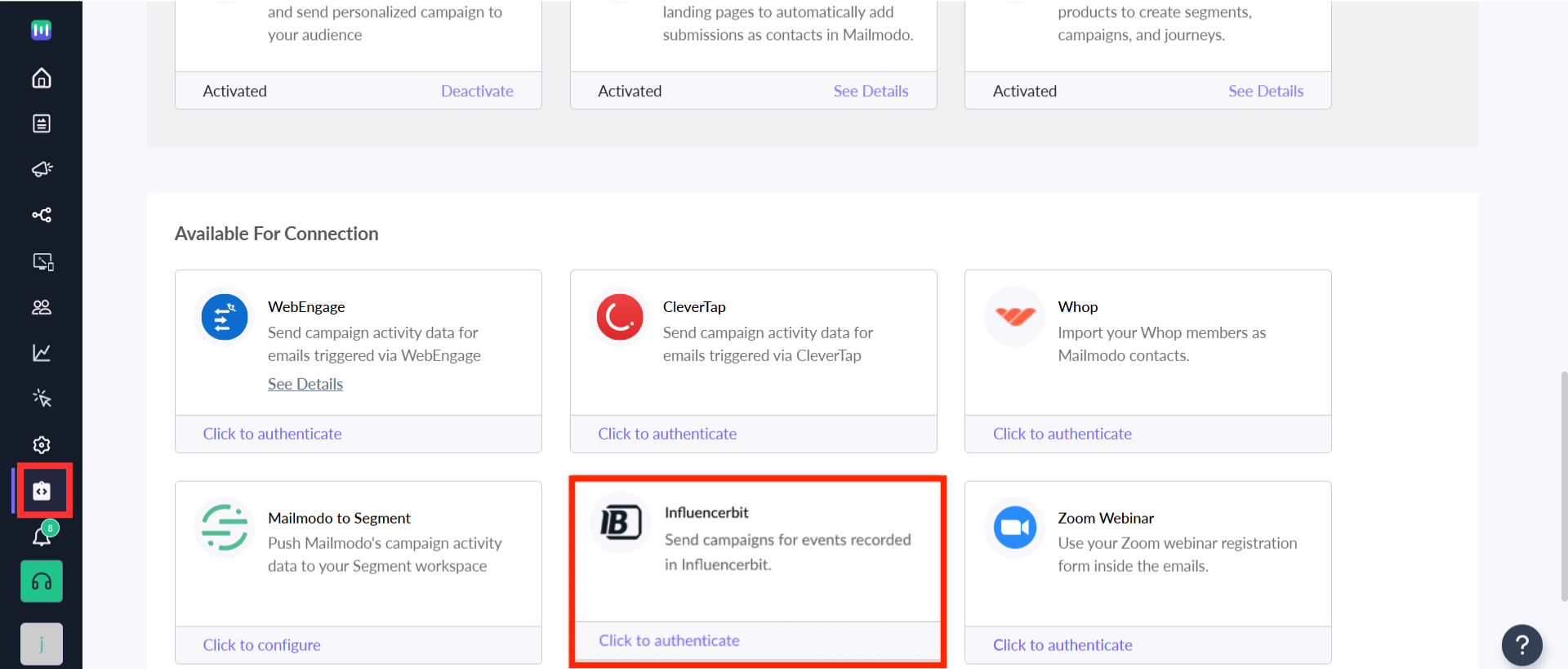This screenshot has width=1568, height=669.
Task: Open the Campaigns megaphone icon
Action: tap(42, 169)
